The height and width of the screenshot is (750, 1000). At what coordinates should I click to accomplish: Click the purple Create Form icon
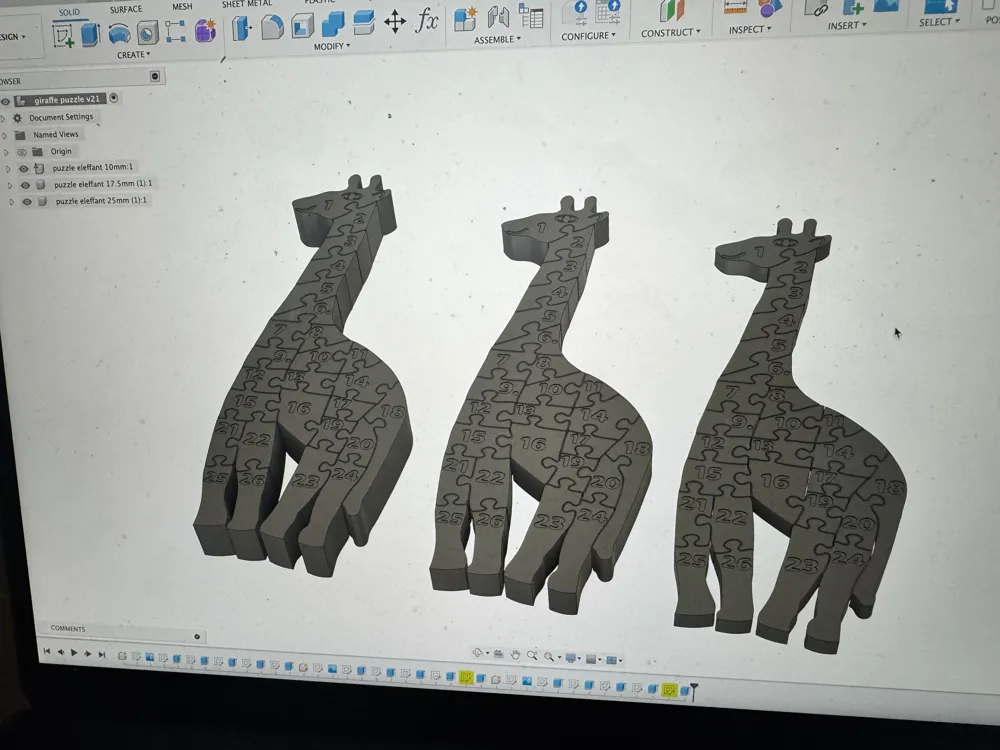coord(205,31)
